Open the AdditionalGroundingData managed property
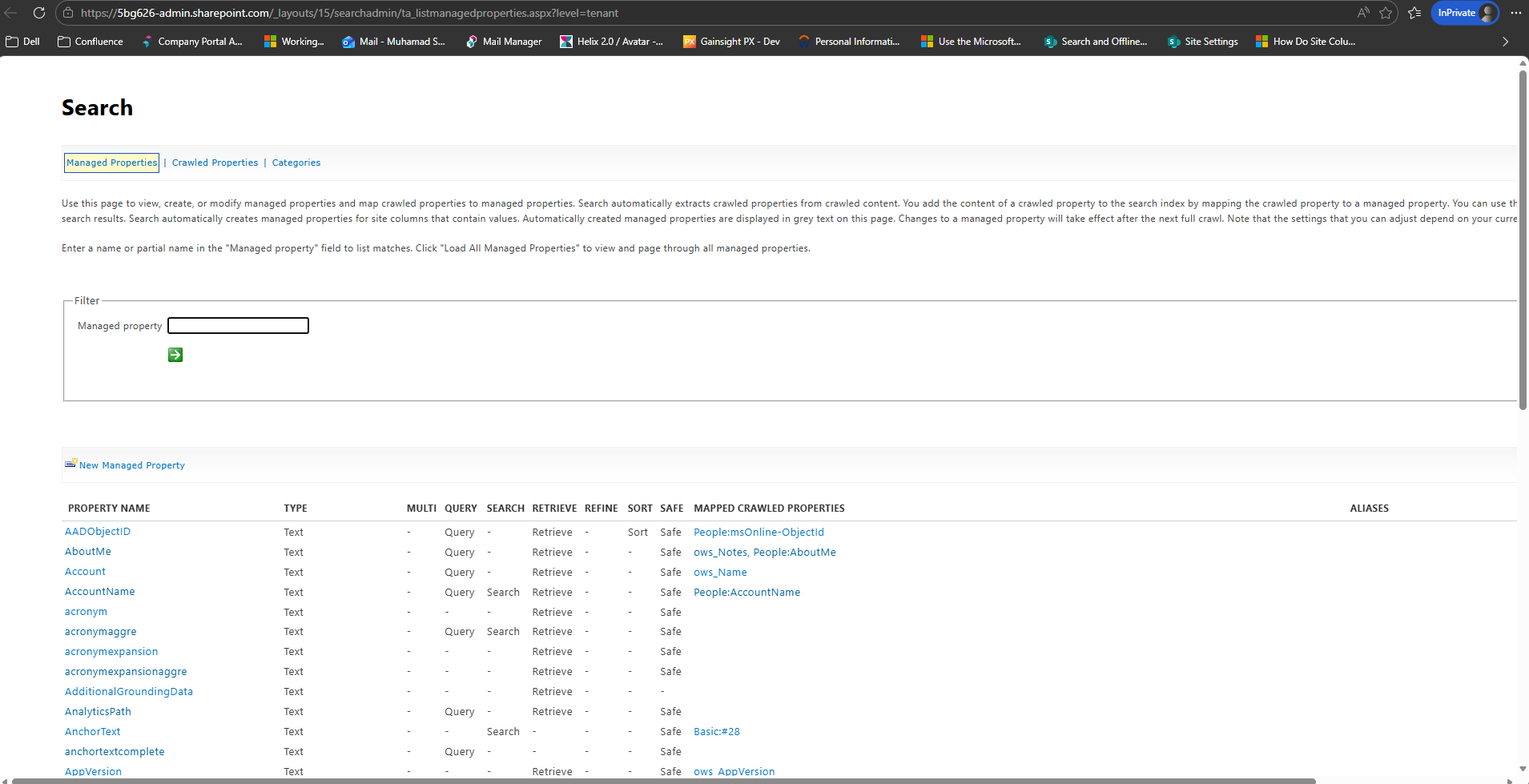This screenshot has height=784, width=1529. pos(129,692)
